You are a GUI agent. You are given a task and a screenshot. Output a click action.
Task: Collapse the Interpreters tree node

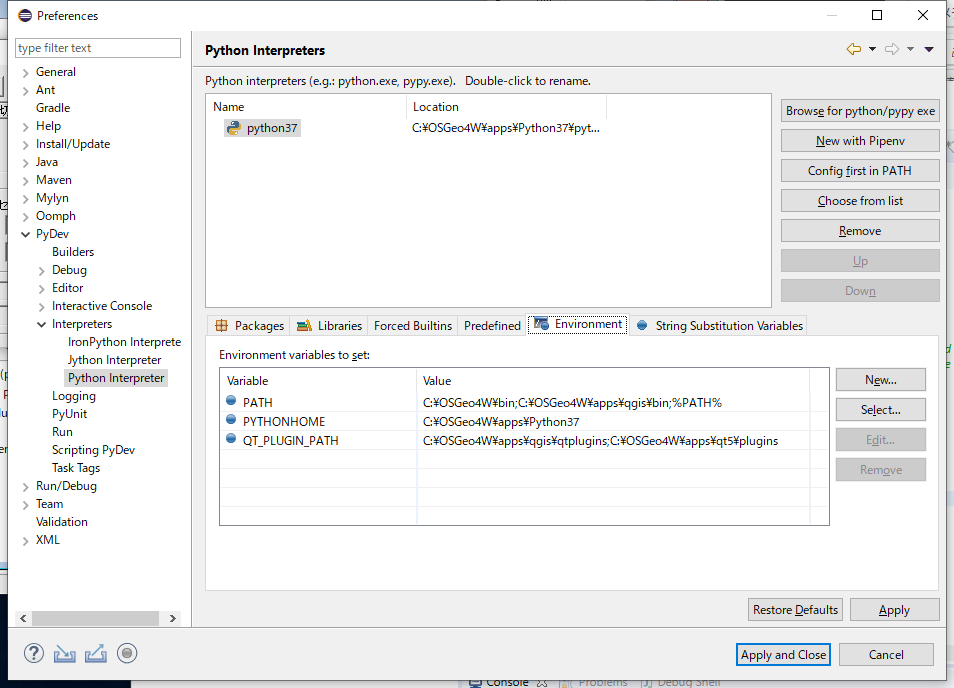pyautogui.click(x=42, y=324)
